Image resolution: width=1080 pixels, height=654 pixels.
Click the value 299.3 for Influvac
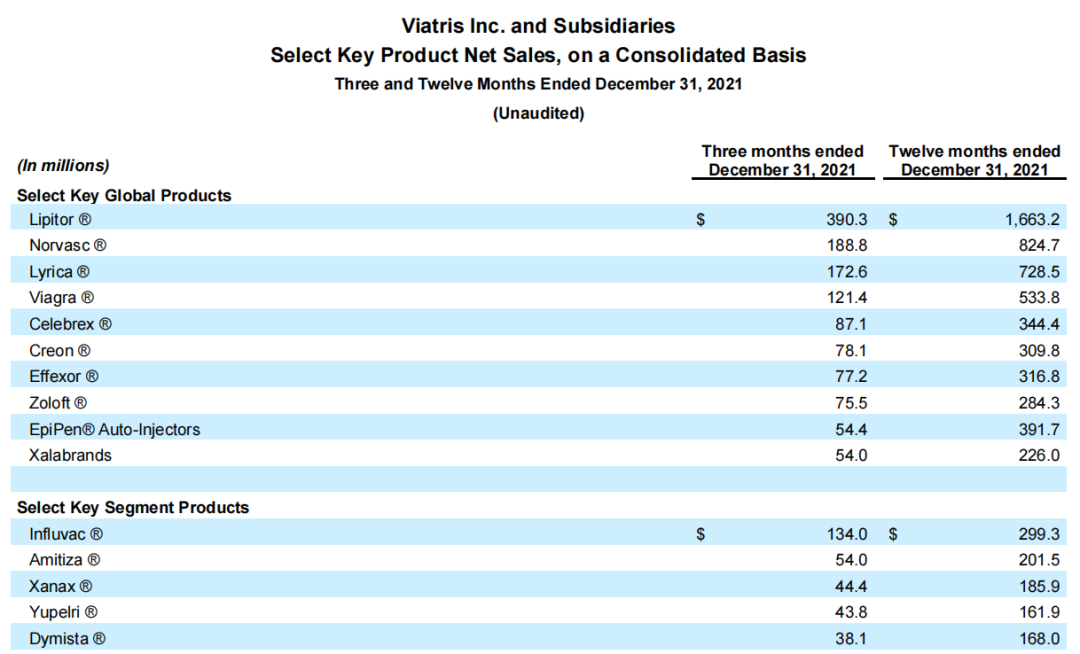[x=1039, y=534]
